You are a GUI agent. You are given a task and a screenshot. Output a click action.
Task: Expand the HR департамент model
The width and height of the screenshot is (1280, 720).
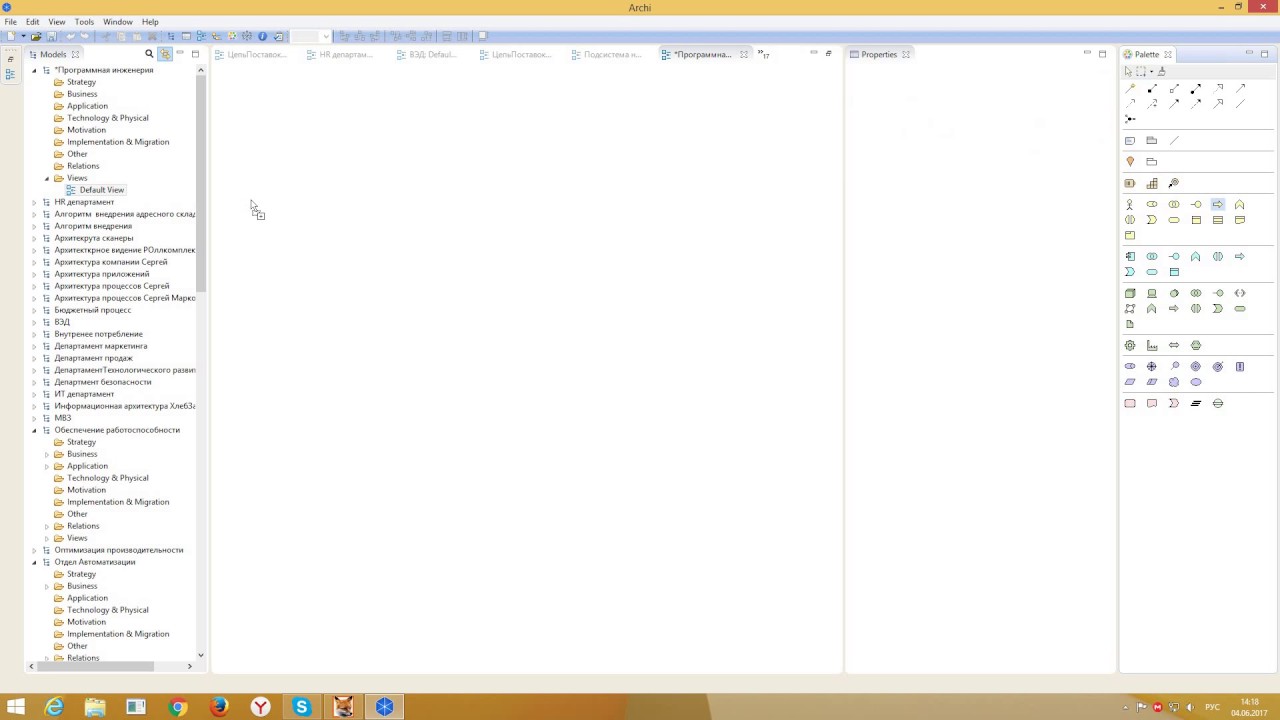point(34,202)
